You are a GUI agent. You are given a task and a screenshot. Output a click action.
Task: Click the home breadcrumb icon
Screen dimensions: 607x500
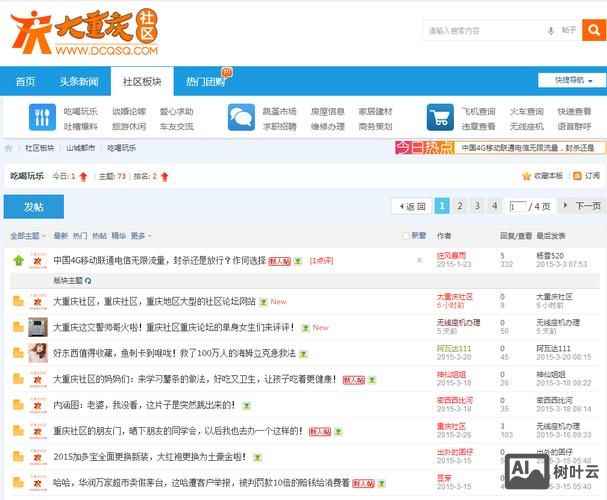pyautogui.click(x=9, y=148)
